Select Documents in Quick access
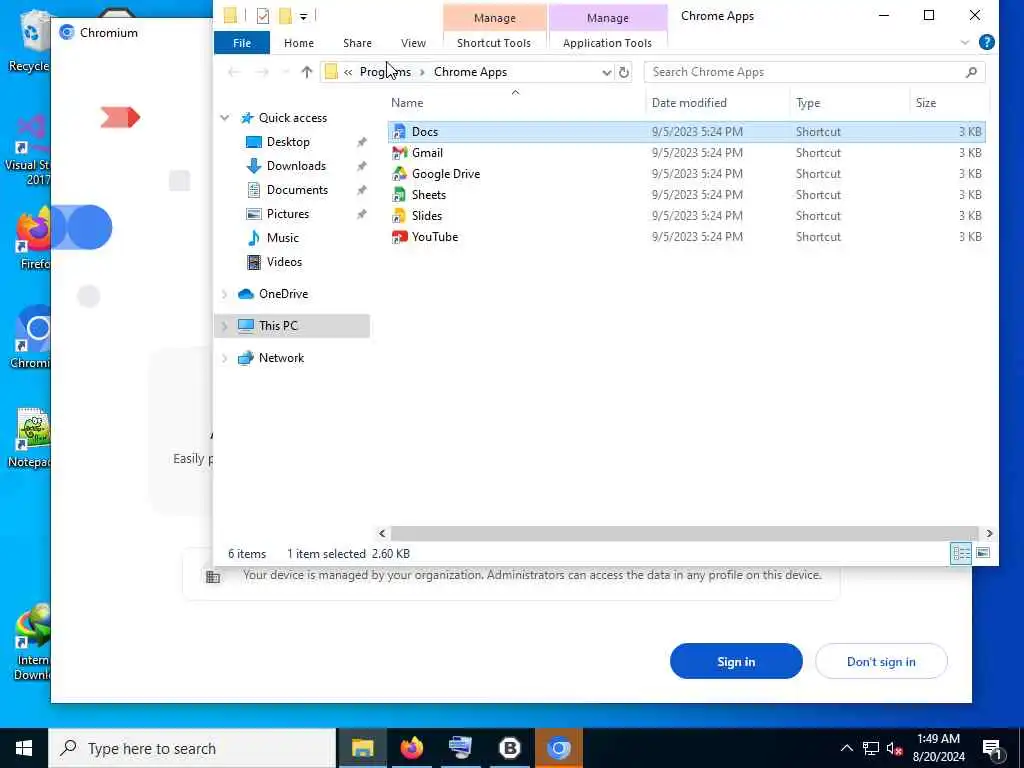Image resolution: width=1024 pixels, height=768 pixels. coord(297,190)
